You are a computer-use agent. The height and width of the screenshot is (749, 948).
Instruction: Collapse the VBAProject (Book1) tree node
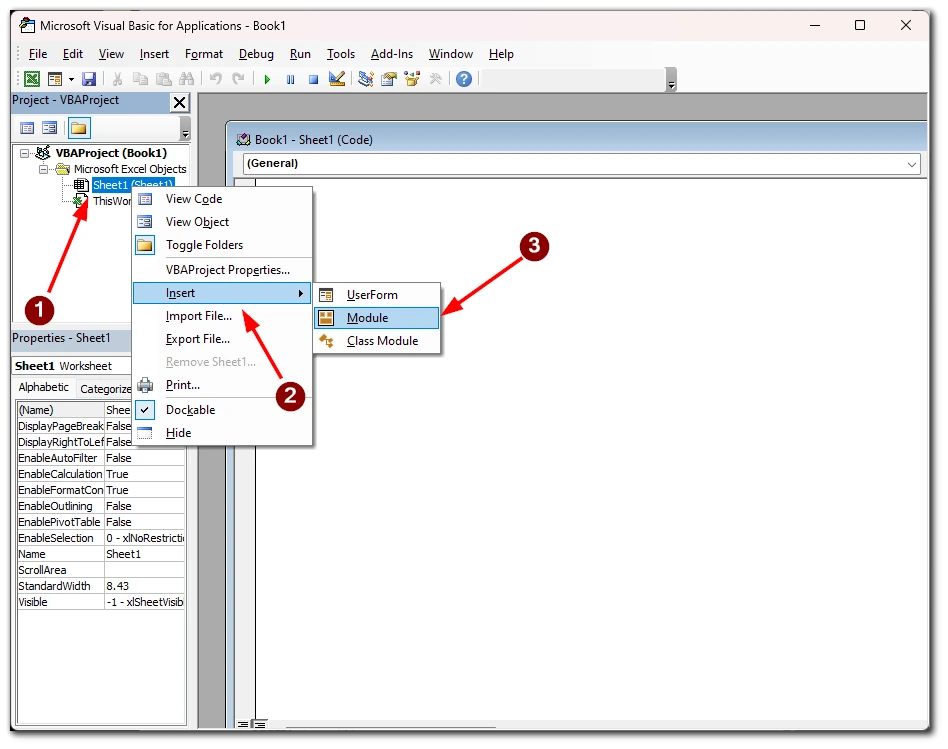tap(24, 154)
